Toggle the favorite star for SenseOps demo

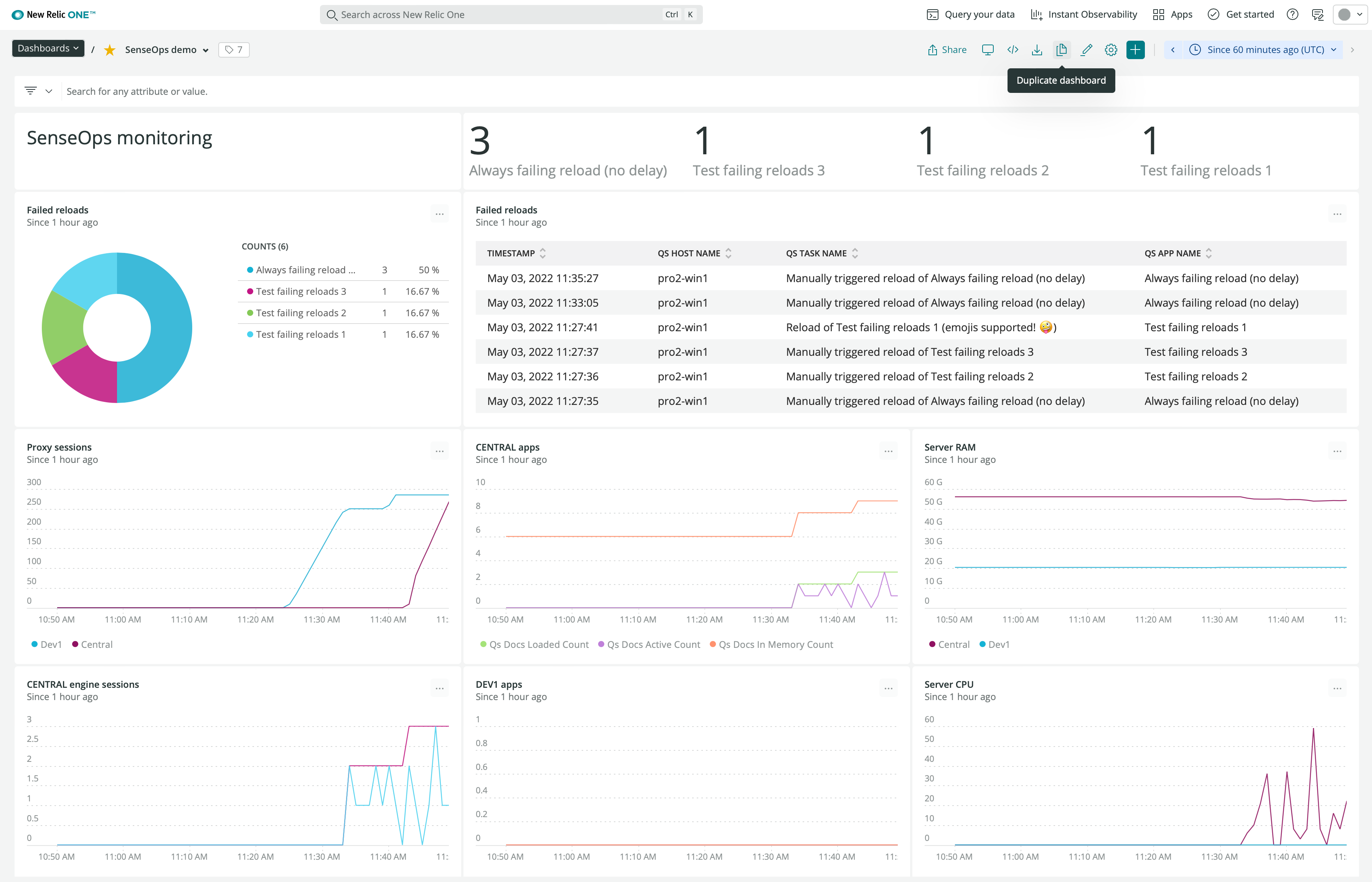[110, 50]
